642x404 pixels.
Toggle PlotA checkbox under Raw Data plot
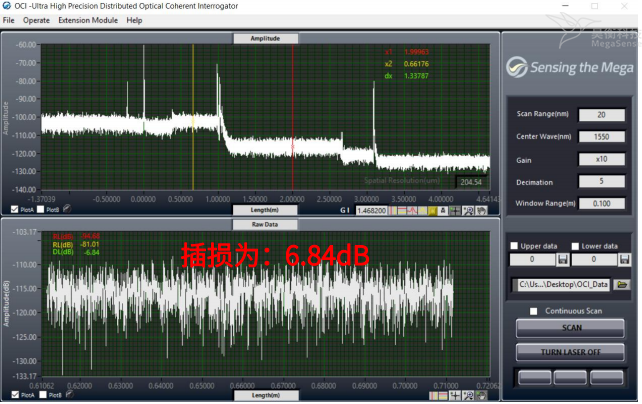pos(15,395)
